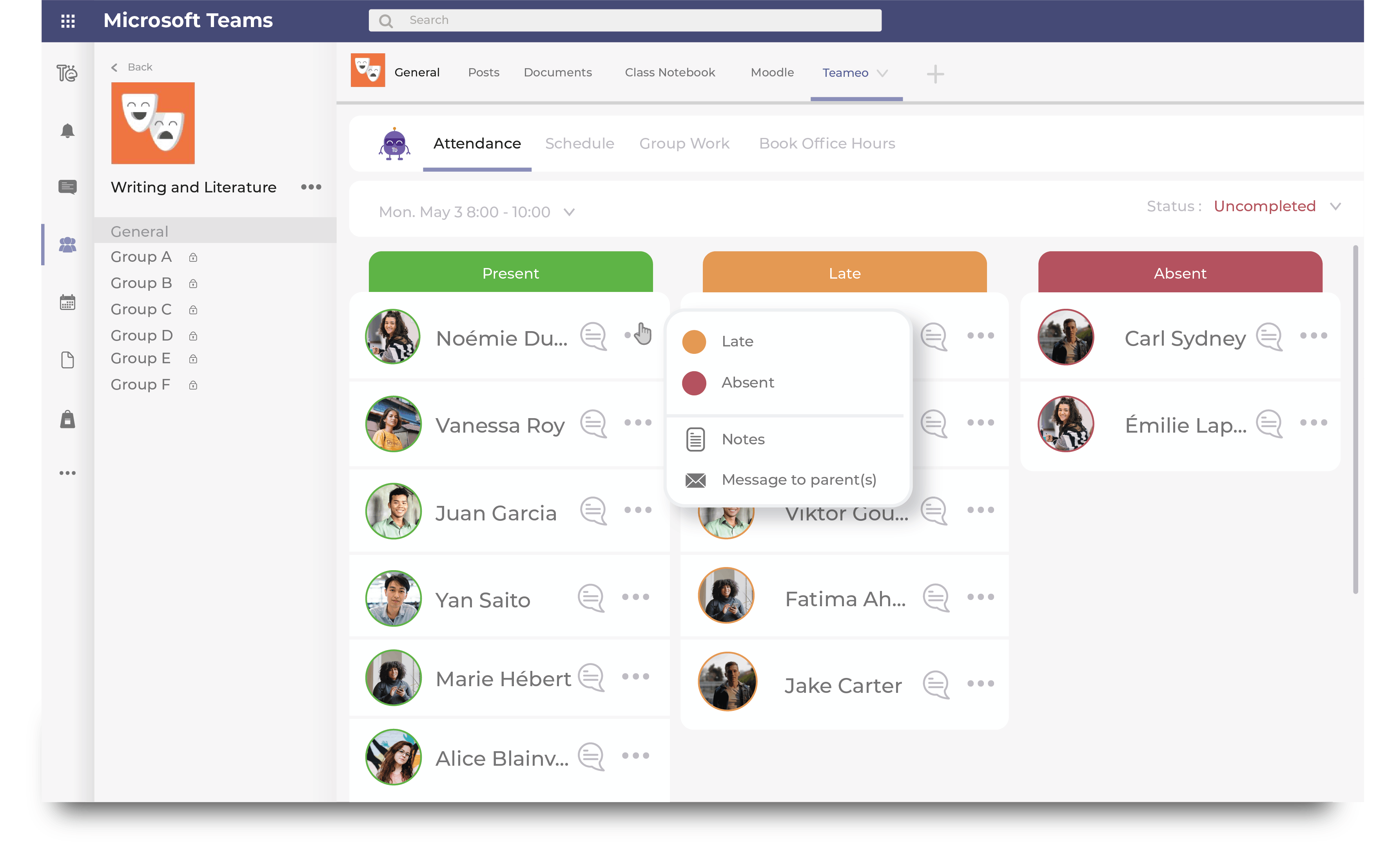Open the Activity bell in the left rail
This screenshot has width=1388, height=868.
click(67, 131)
